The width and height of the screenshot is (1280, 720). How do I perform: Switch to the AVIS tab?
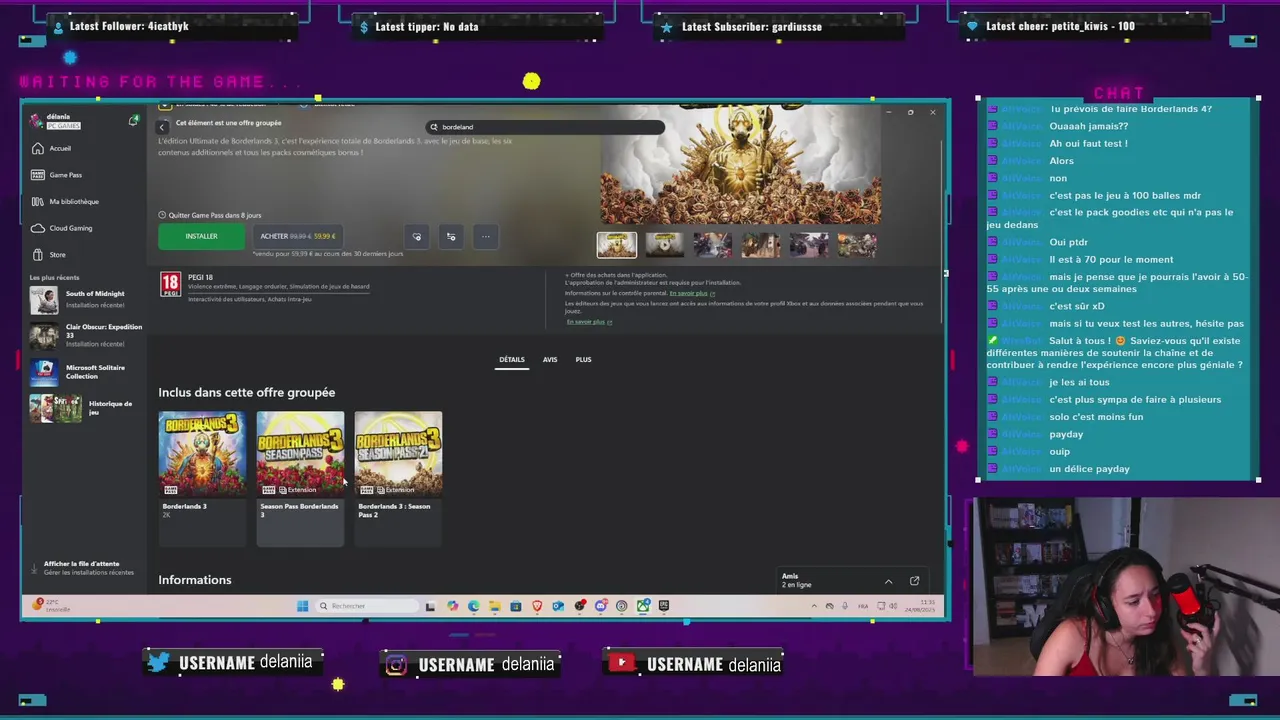550,359
